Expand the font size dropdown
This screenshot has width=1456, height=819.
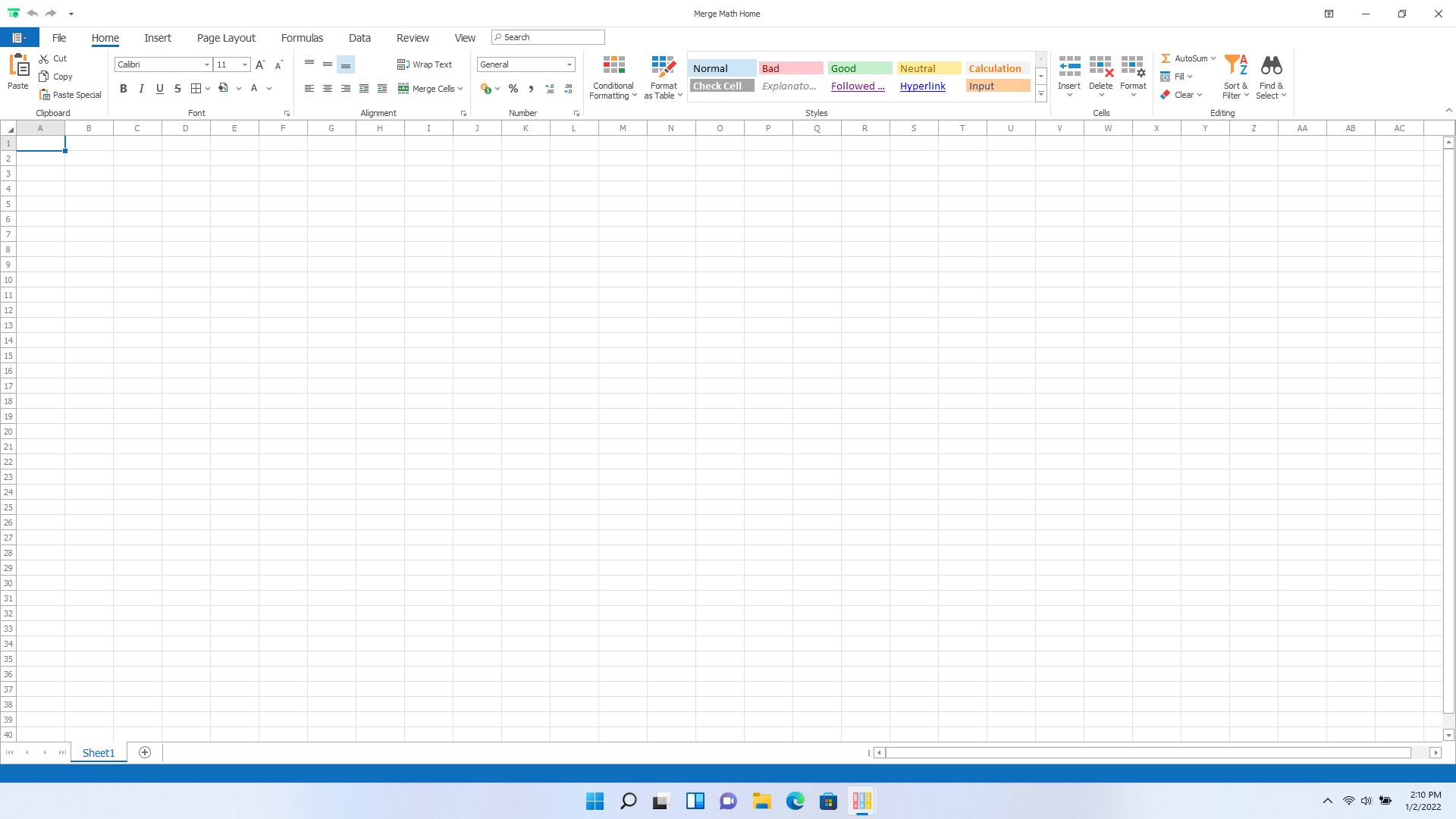pos(245,64)
